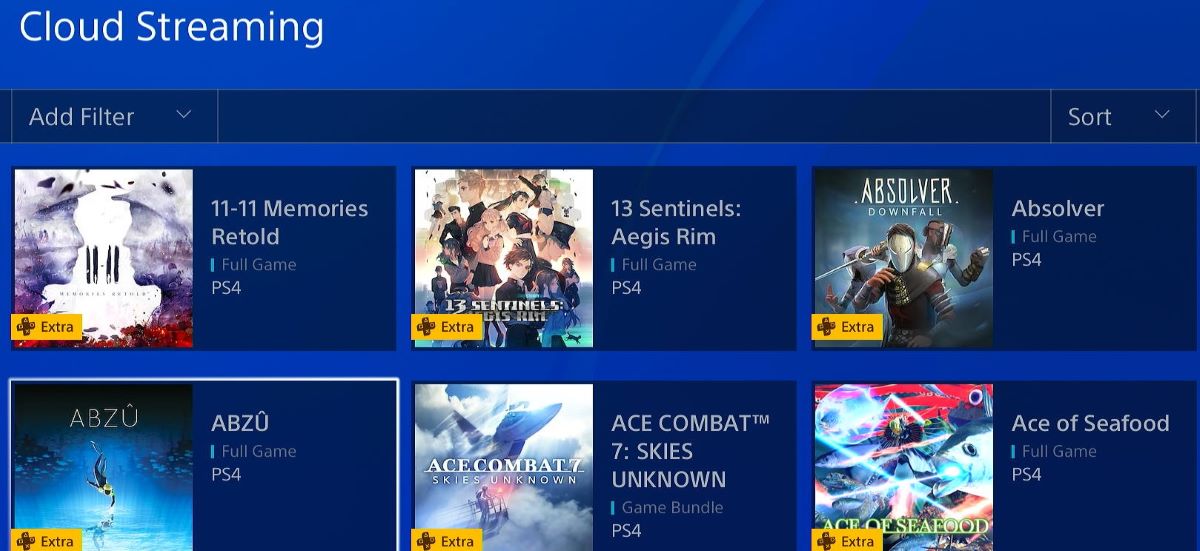
Task: Open the Absolver game title text
Action: [x=1058, y=208]
